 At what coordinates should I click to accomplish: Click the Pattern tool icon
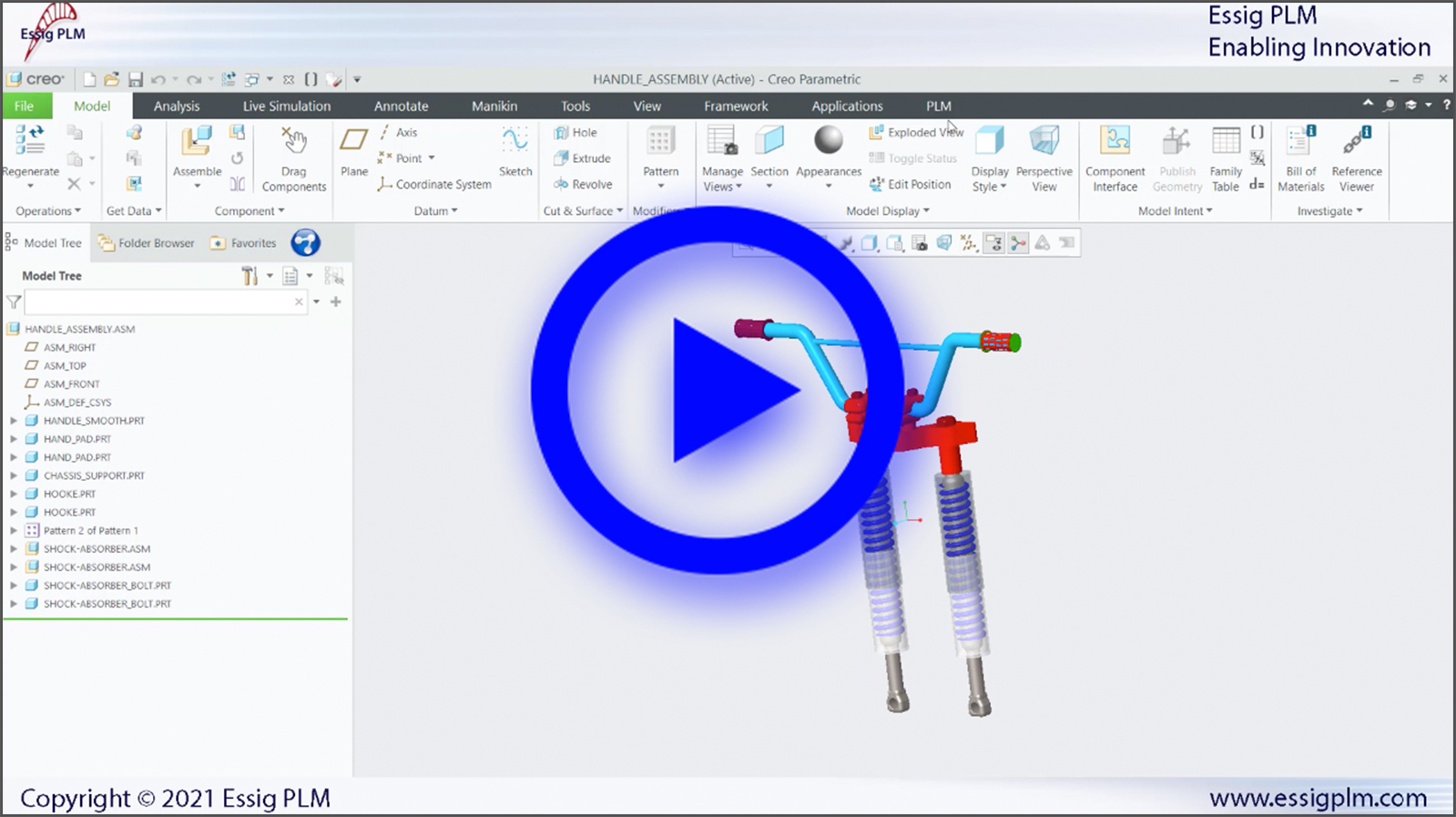[660, 141]
